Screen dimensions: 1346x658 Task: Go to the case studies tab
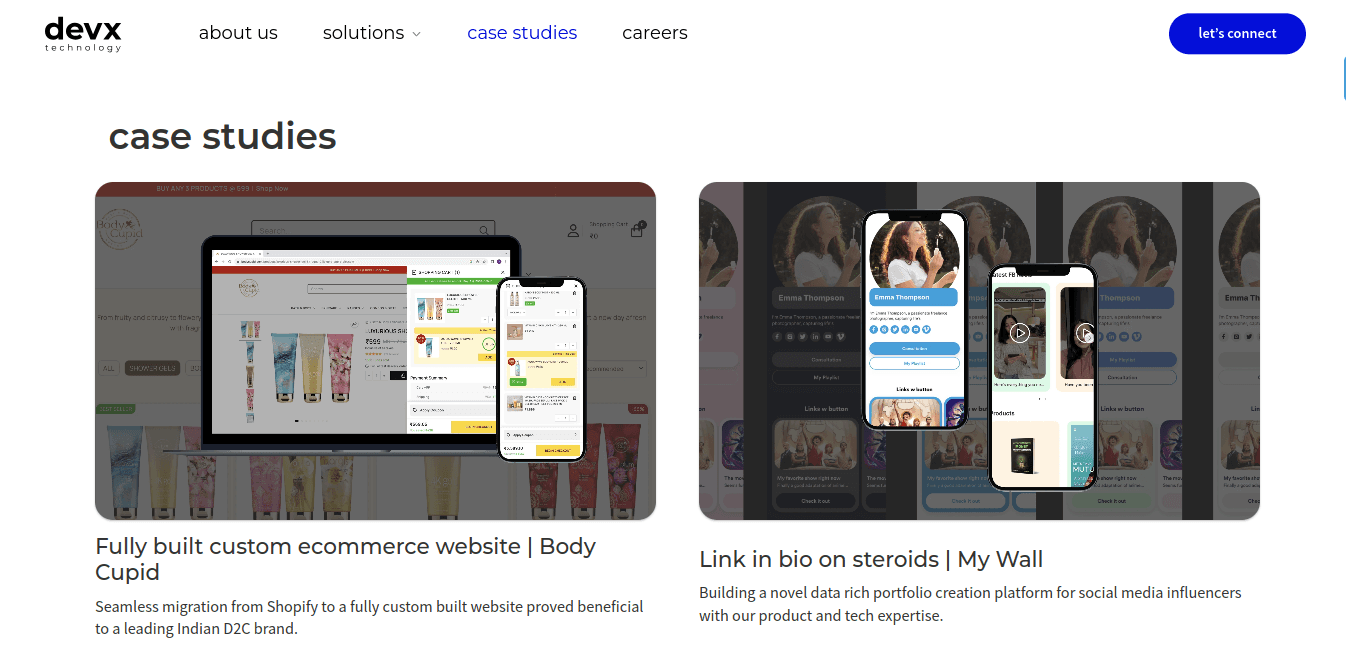coord(522,33)
